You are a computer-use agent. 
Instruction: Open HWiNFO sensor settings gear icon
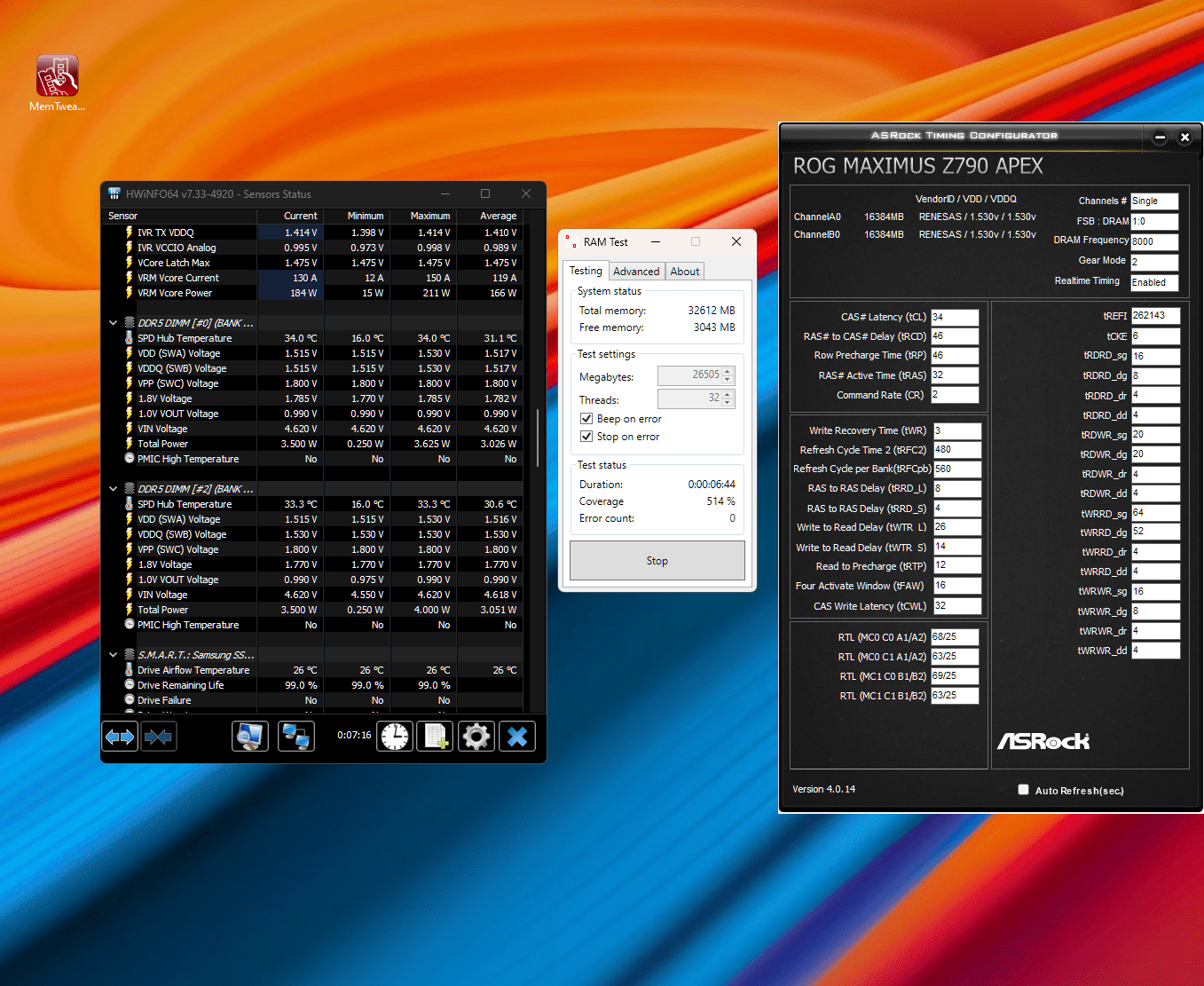476,737
